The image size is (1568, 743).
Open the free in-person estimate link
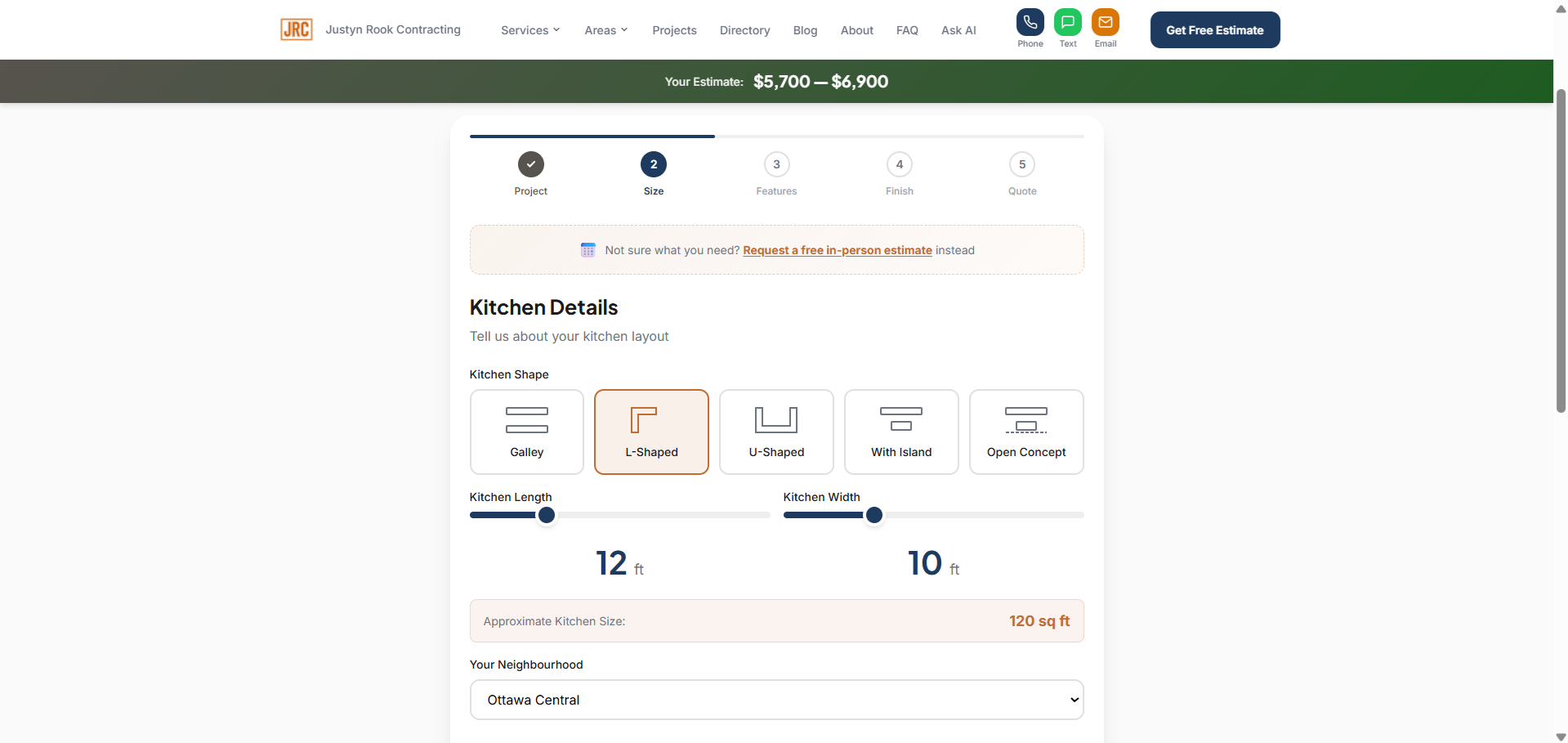837,250
